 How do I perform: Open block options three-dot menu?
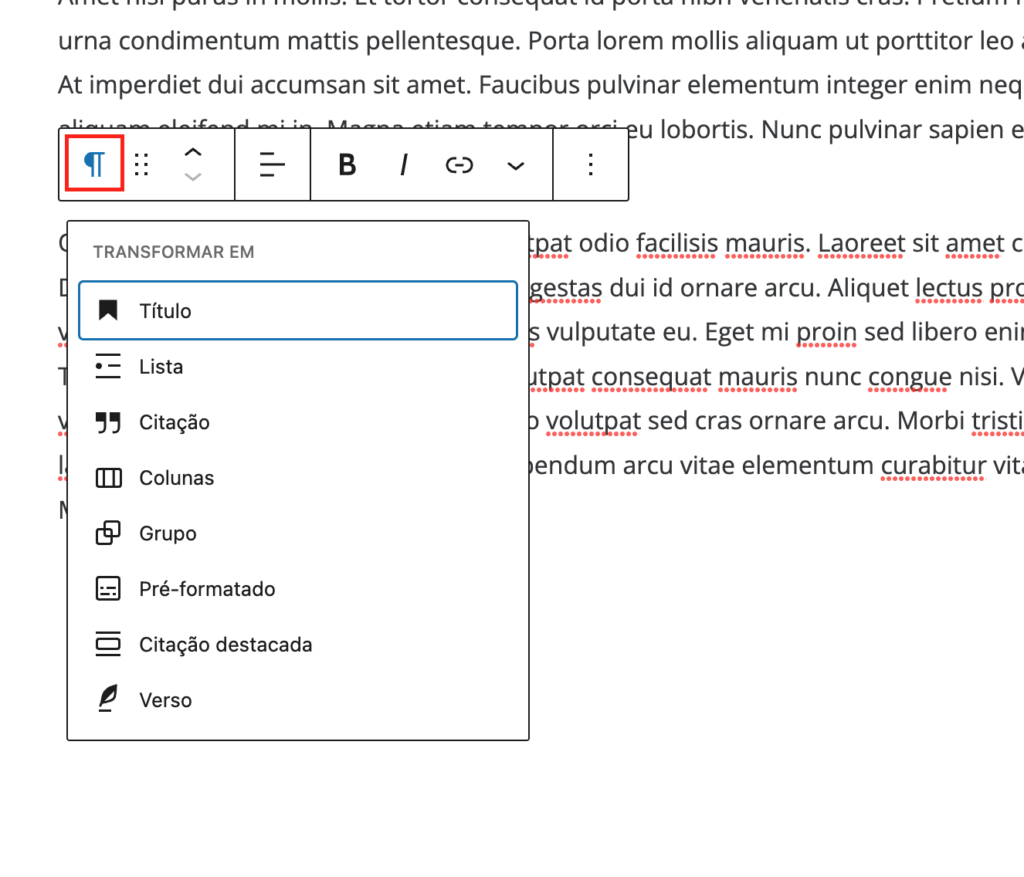(x=591, y=165)
